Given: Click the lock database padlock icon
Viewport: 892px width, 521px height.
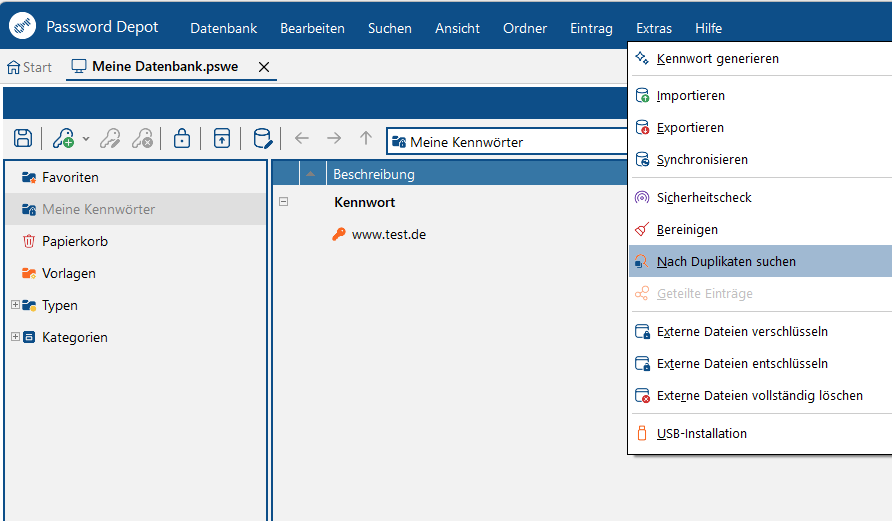Looking at the screenshot, I should 181,138.
